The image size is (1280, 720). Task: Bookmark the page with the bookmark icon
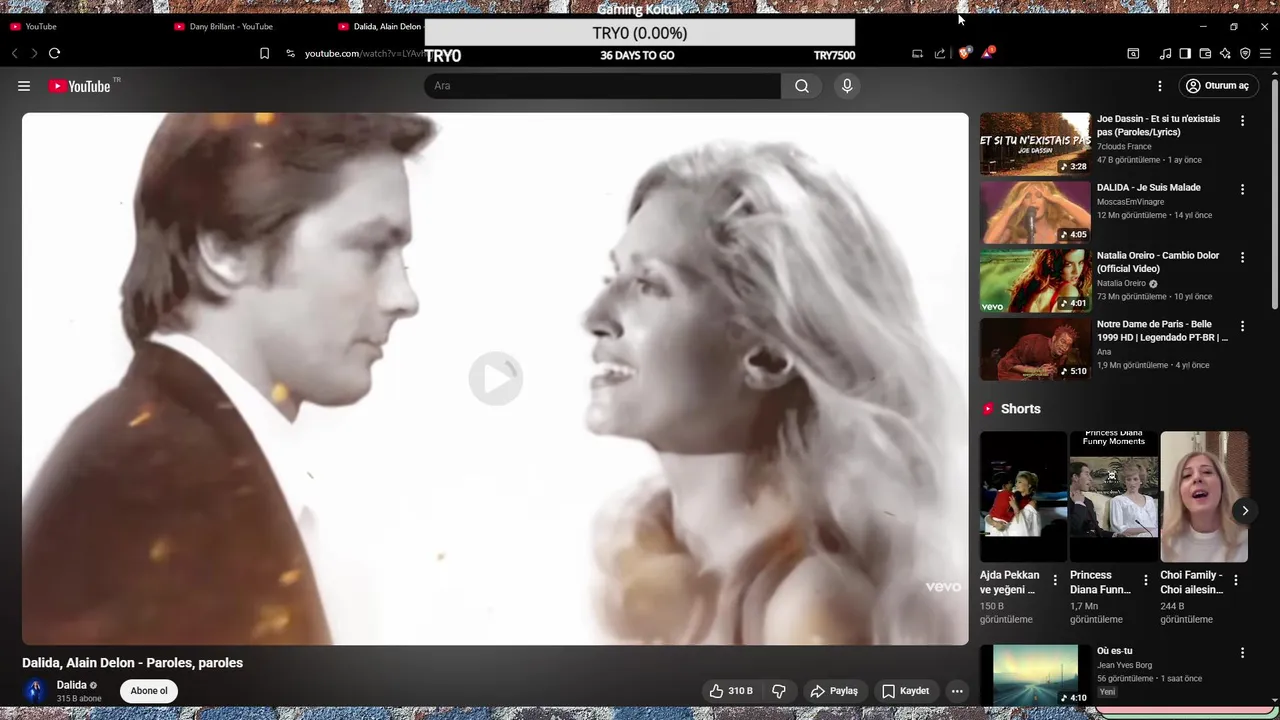(x=264, y=53)
